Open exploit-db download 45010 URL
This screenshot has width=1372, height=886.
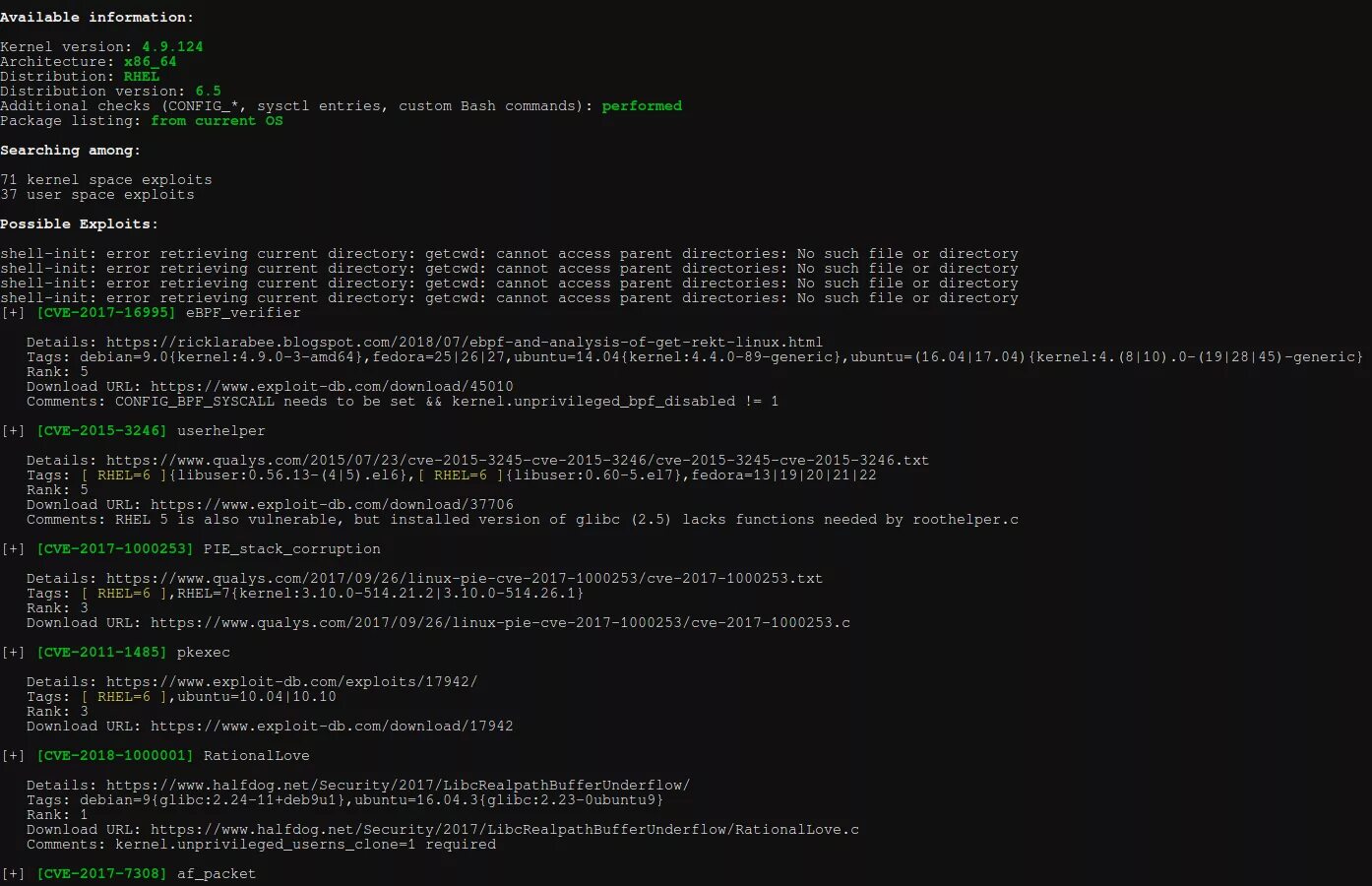[332, 386]
